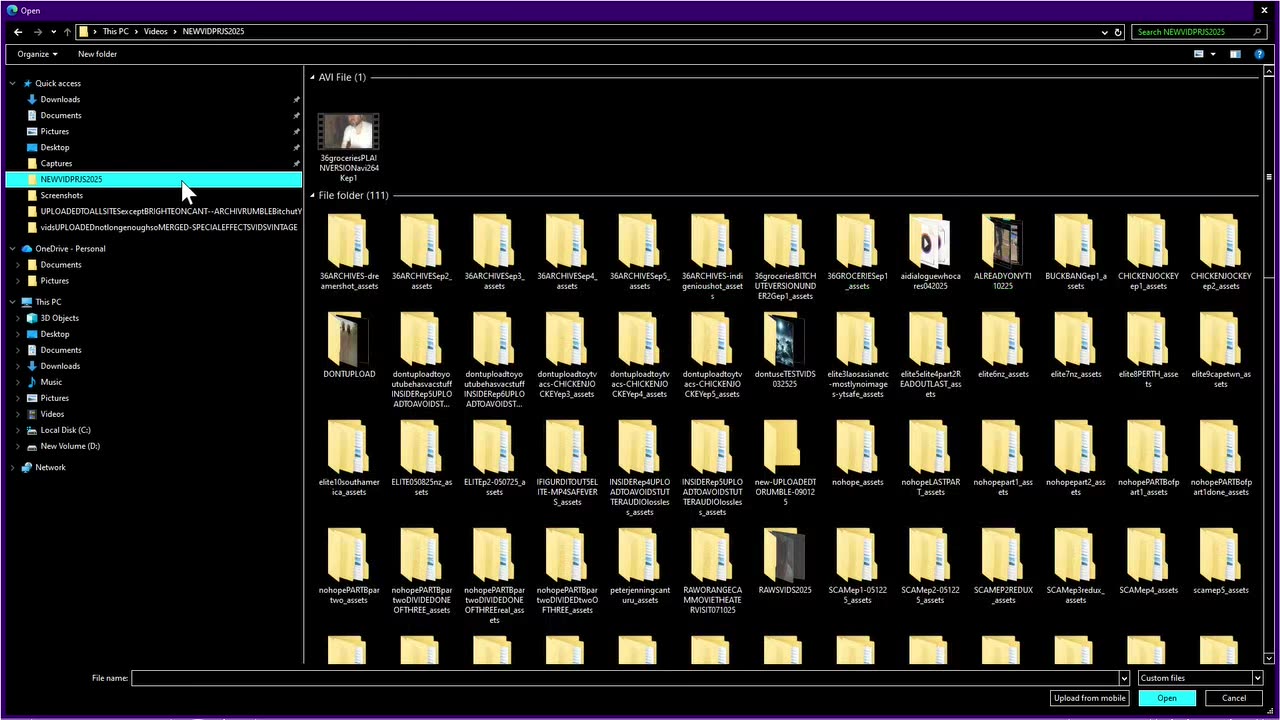Go back using the Back arrow
This screenshot has width=1280, height=720.
[x=18, y=32]
